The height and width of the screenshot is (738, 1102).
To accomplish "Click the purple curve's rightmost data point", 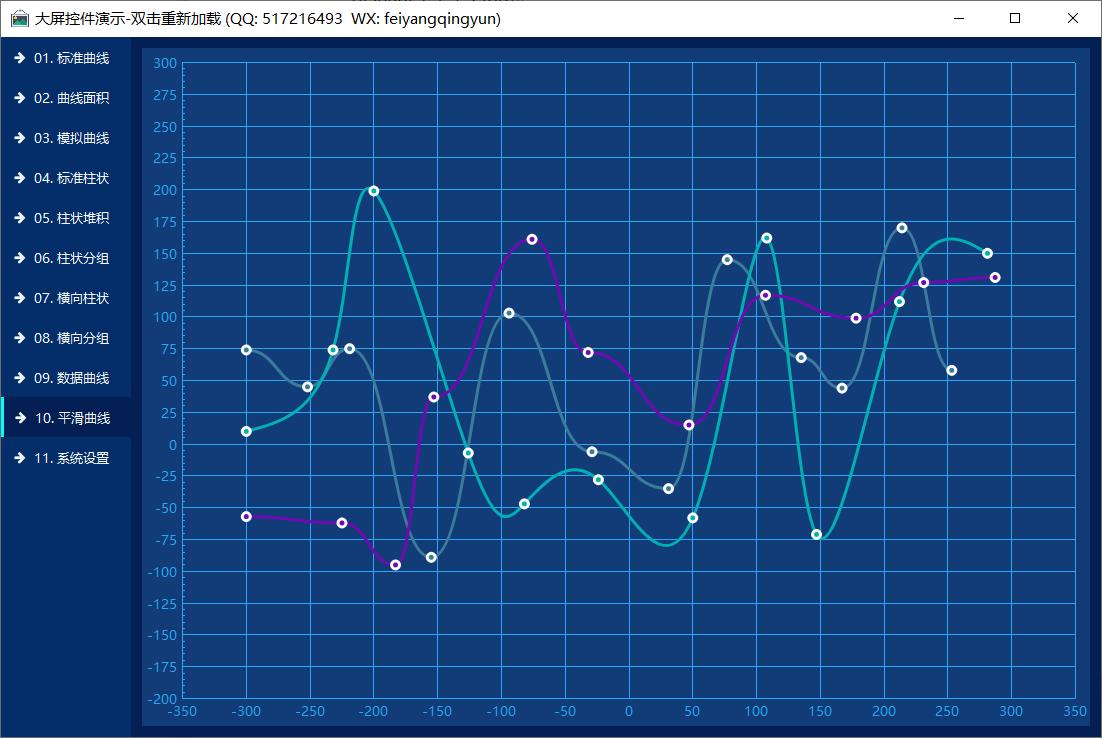I will point(995,277).
